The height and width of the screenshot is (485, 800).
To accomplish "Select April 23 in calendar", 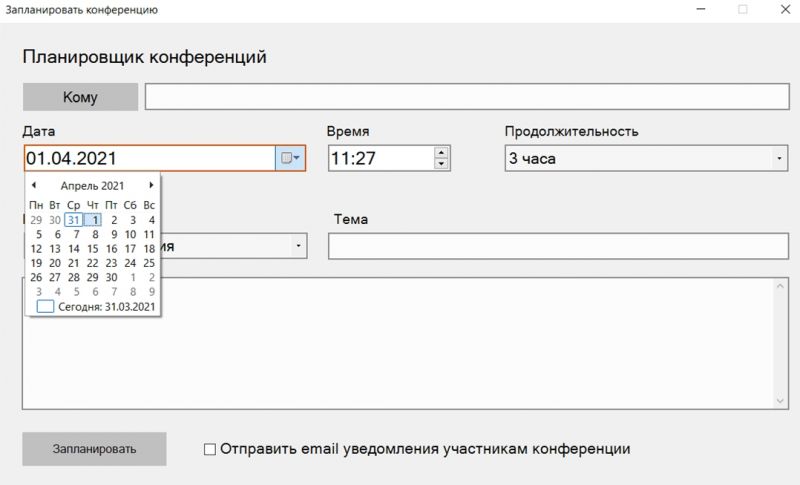I will tap(111, 263).
